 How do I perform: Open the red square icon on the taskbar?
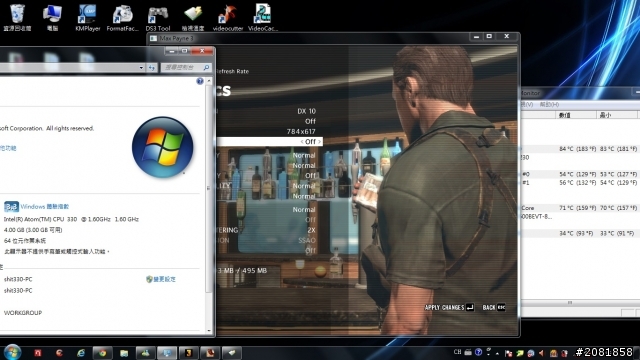(x=38, y=353)
